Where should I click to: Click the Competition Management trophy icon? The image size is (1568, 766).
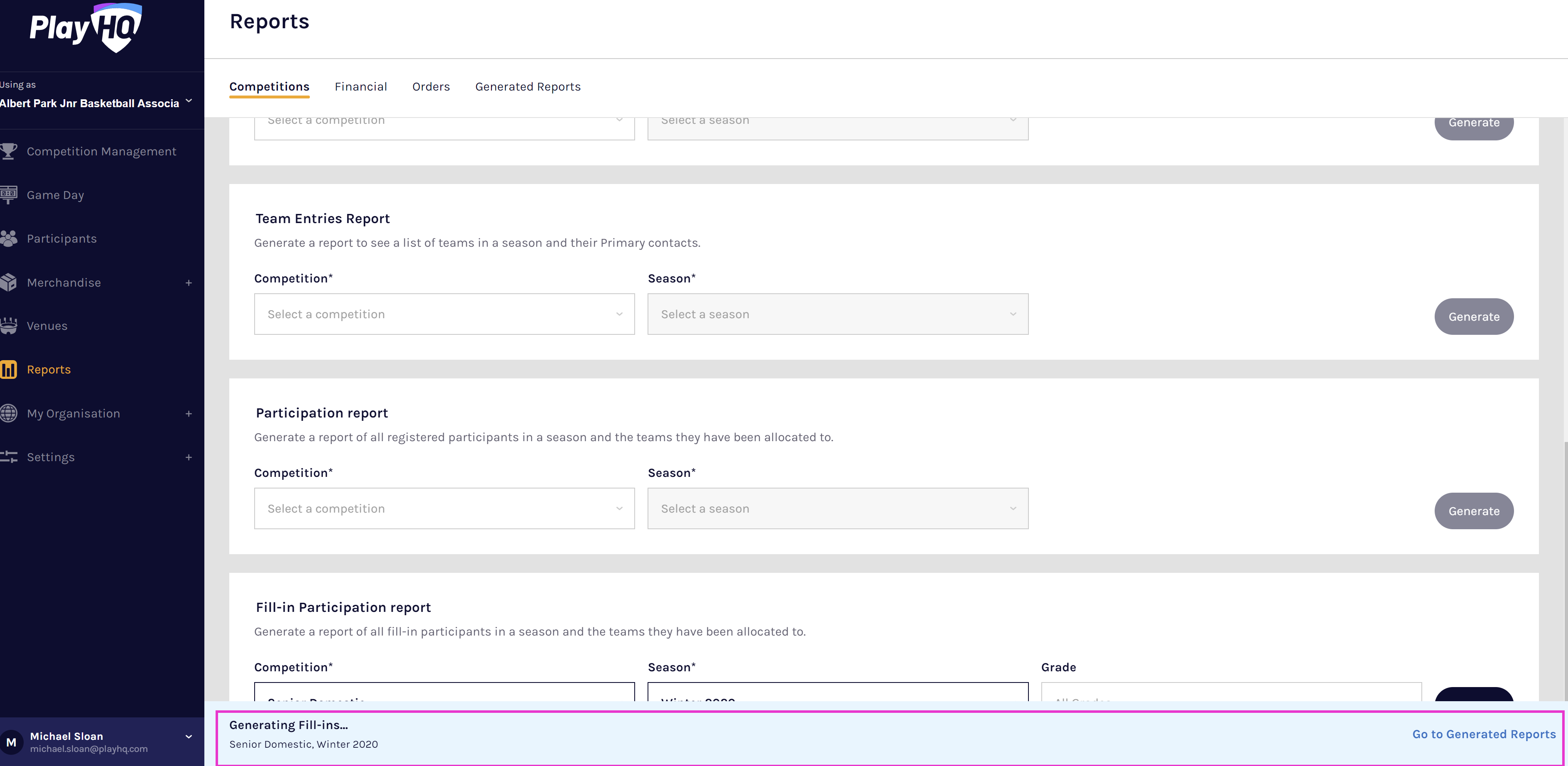tap(9, 151)
